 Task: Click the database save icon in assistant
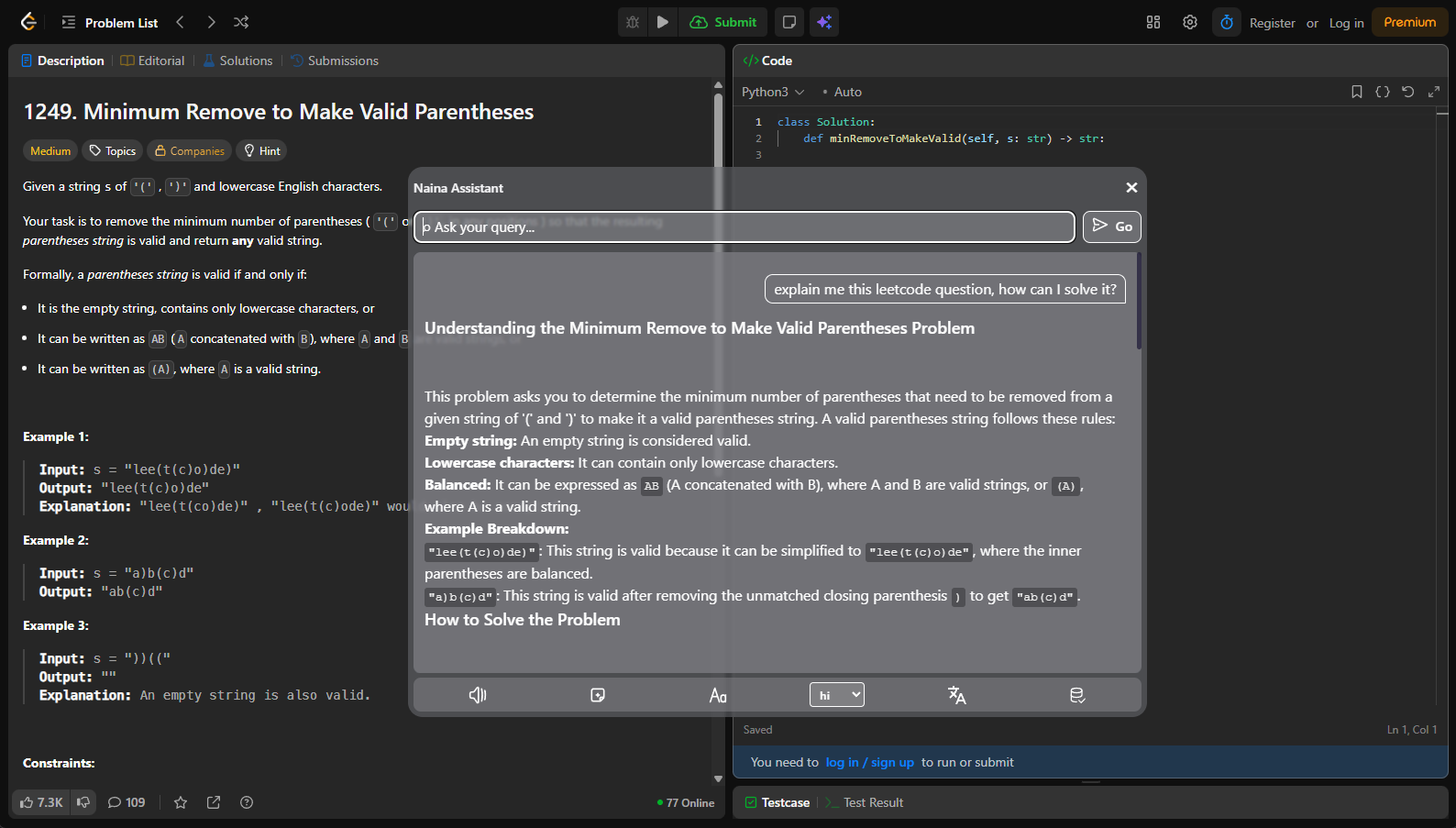pos(1077,695)
